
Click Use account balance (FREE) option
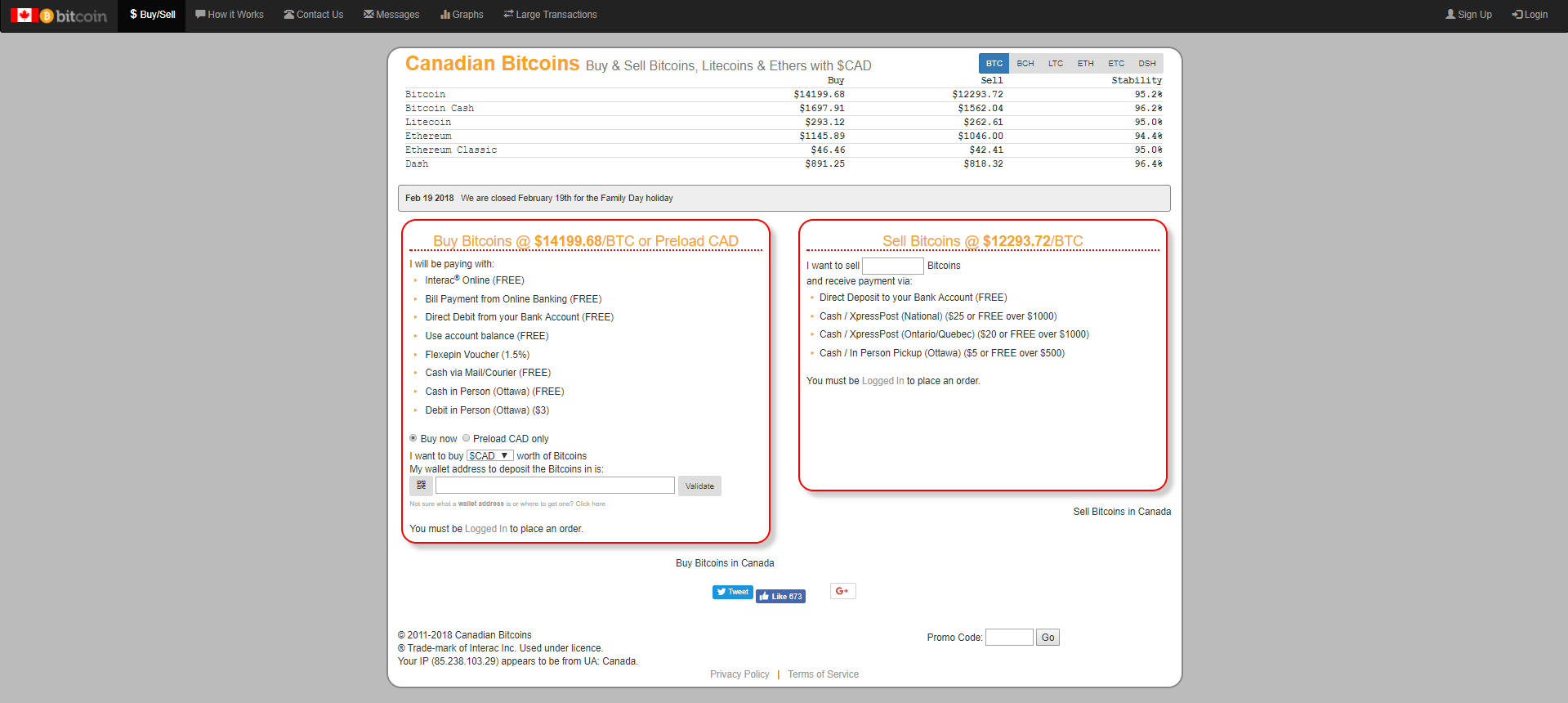487,336
